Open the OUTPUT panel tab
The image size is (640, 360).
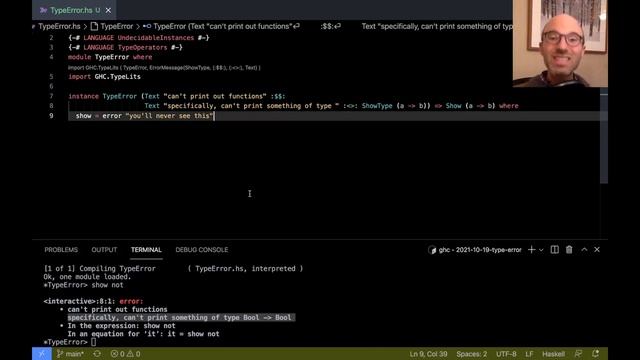point(104,250)
